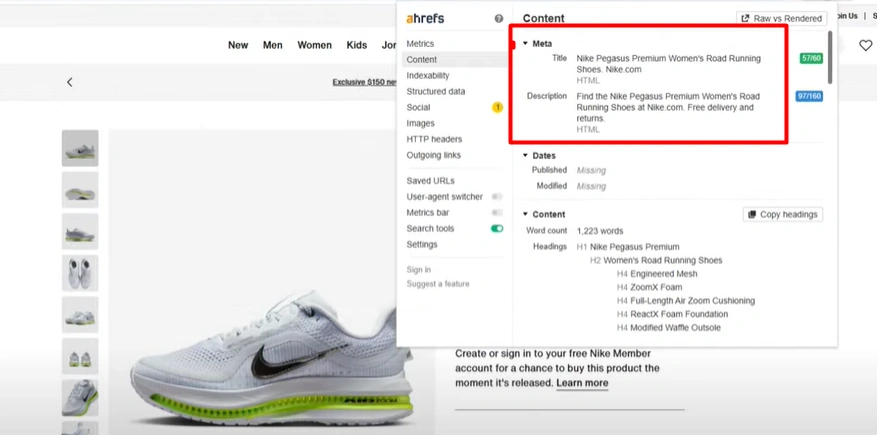Open the Metrics tab in Ahrefs sidebar
The width and height of the screenshot is (877, 435).
pos(420,44)
